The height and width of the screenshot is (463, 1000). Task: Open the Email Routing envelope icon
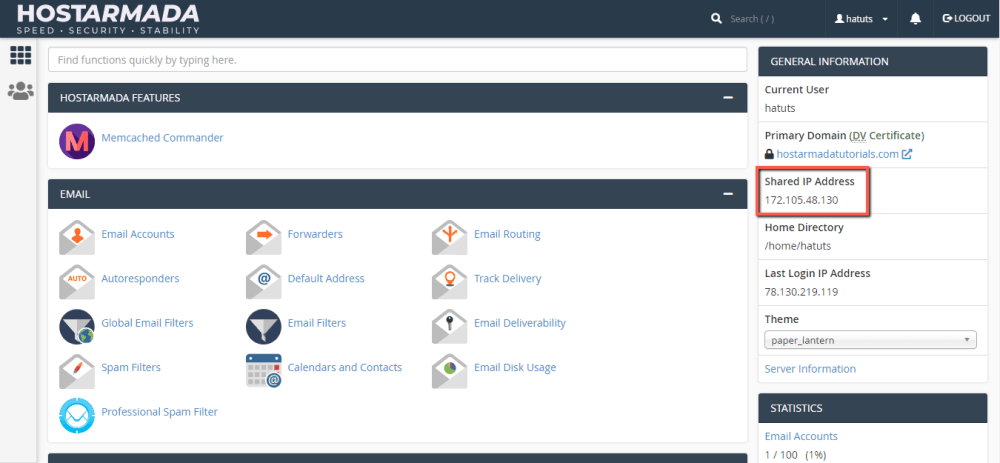coord(450,237)
